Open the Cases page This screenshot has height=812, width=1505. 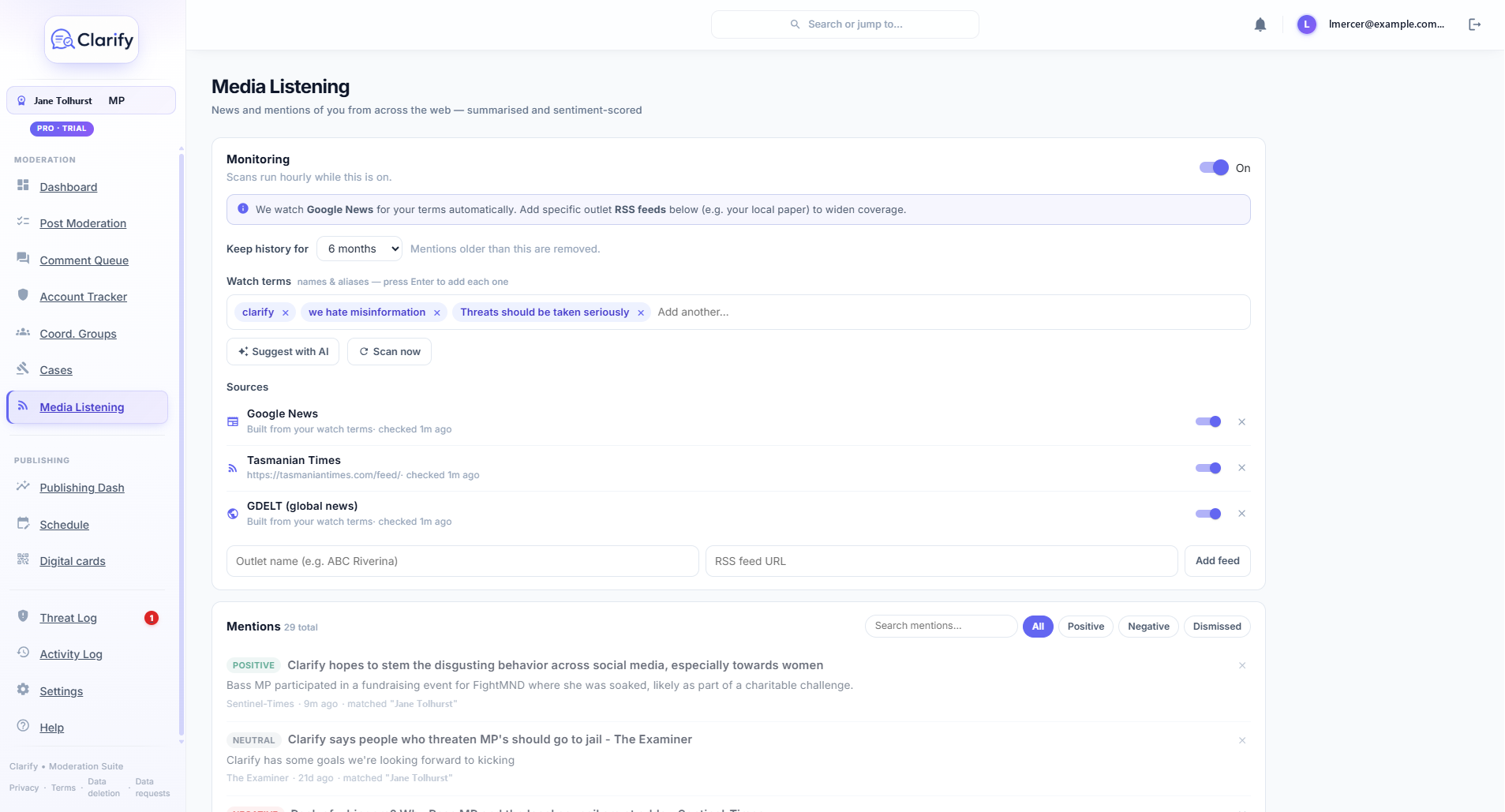coord(56,370)
